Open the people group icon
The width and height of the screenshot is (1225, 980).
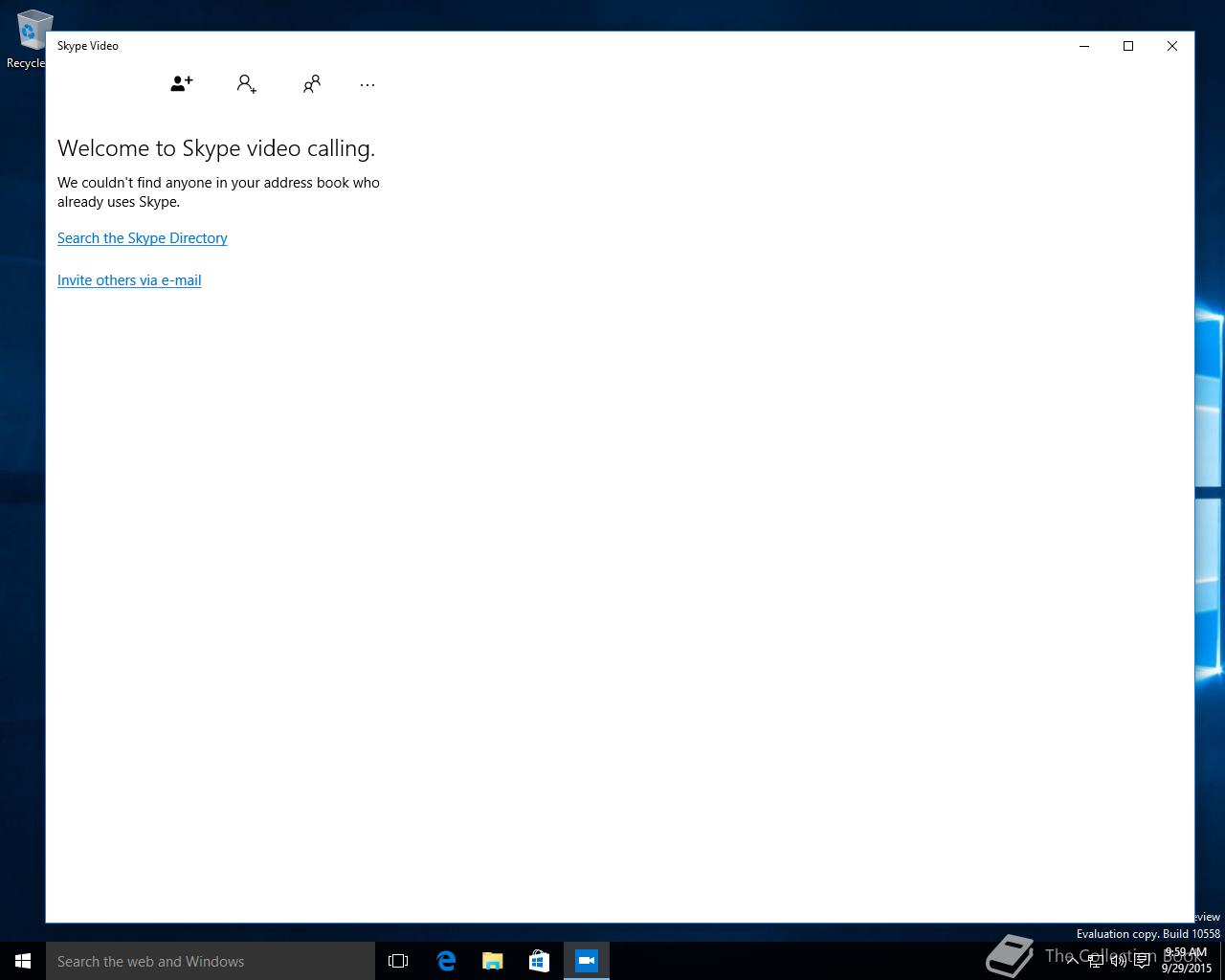312,84
